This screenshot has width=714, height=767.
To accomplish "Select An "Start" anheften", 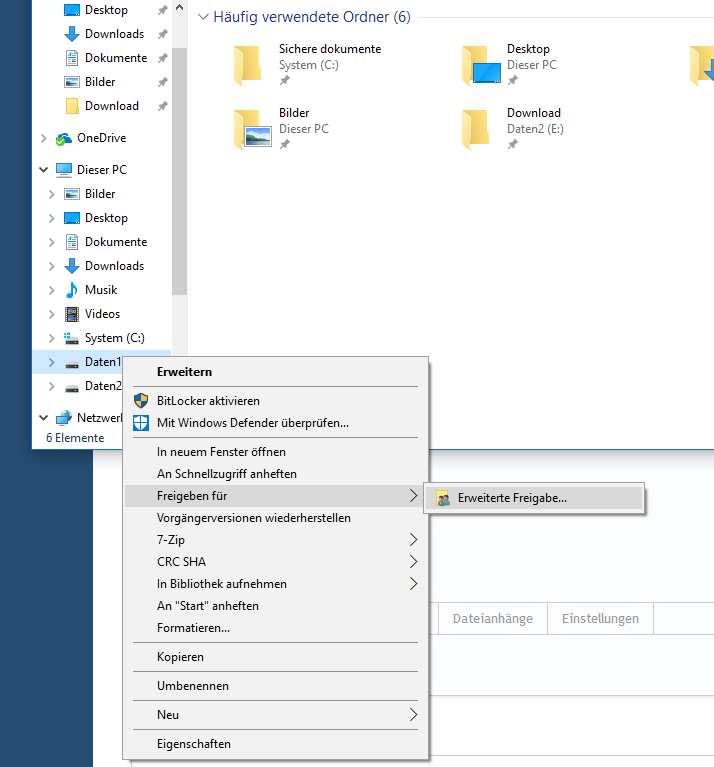I will pyautogui.click(x=276, y=606).
